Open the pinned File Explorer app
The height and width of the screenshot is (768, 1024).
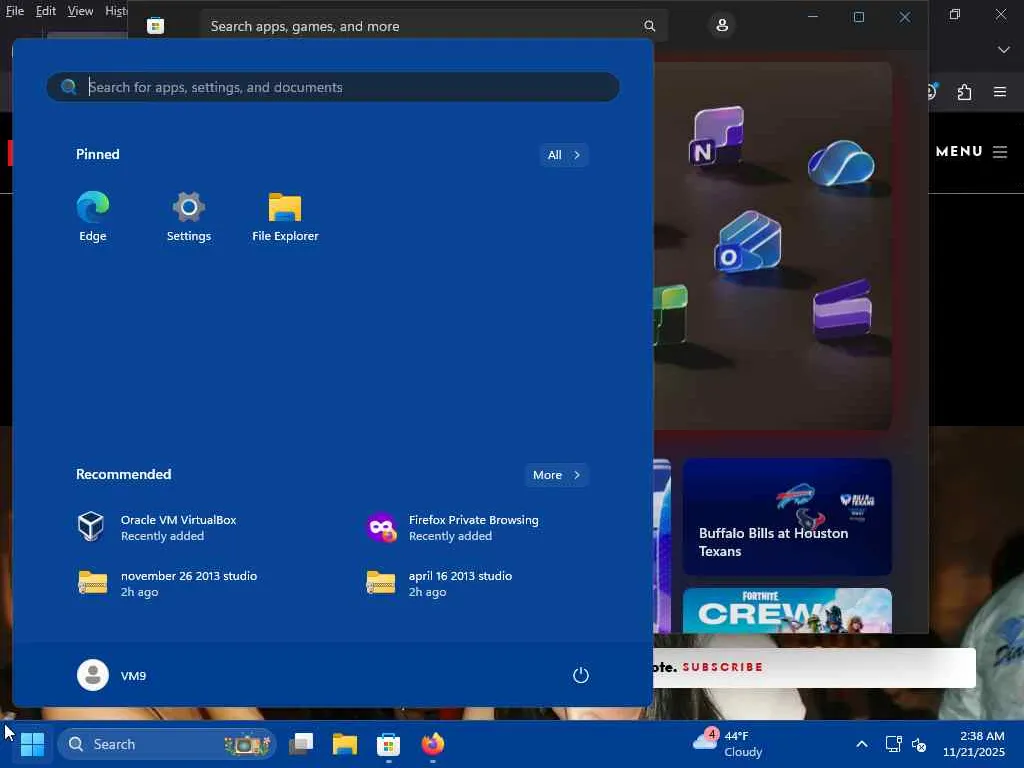285,217
